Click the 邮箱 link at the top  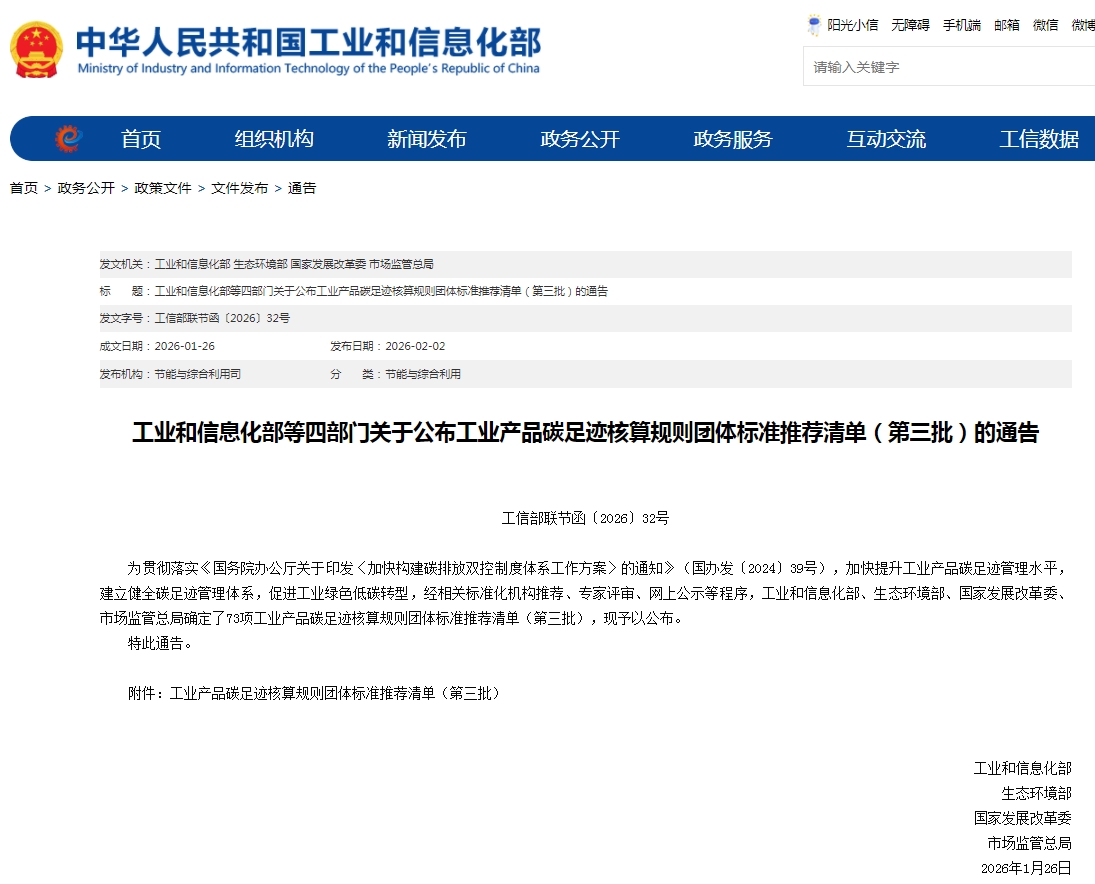tap(1007, 25)
